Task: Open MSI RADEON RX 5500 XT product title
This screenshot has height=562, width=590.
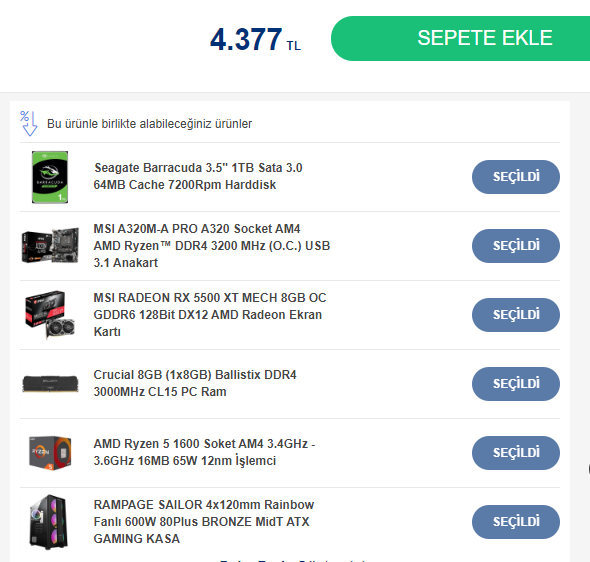Action: (x=210, y=314)
